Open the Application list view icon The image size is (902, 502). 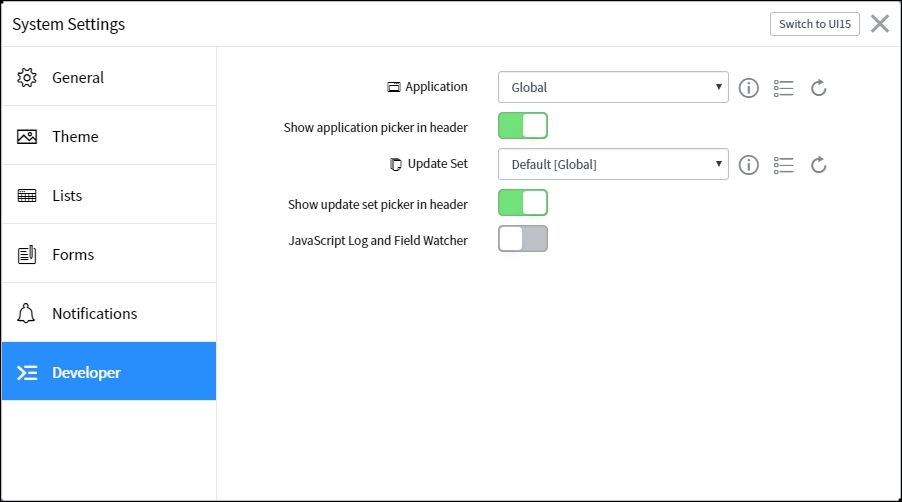[783, 88]
